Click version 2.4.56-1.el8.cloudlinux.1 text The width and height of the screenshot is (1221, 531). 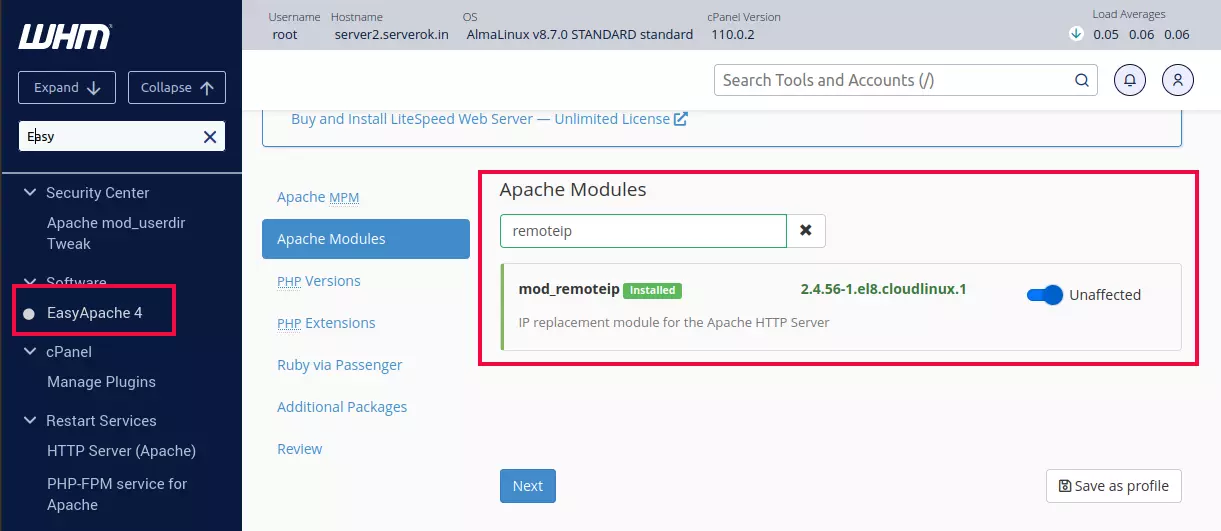(x=883, y=289)
